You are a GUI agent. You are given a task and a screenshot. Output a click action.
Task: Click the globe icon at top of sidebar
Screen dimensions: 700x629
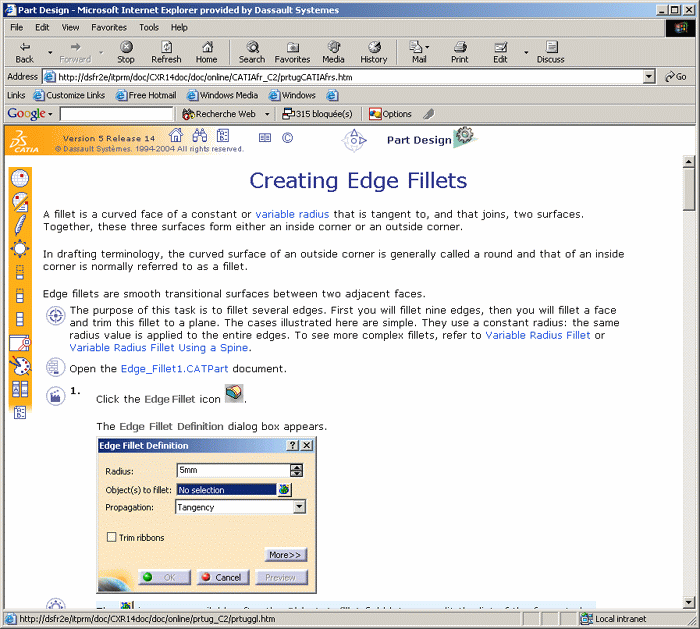click(x=20, y=179)
